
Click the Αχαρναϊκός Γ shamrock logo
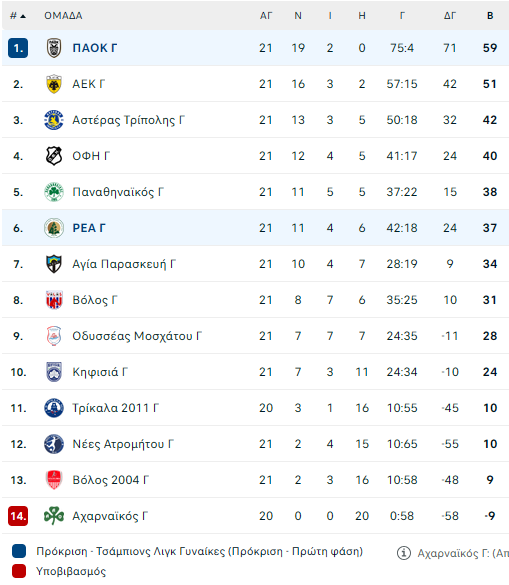coord(54,516)
